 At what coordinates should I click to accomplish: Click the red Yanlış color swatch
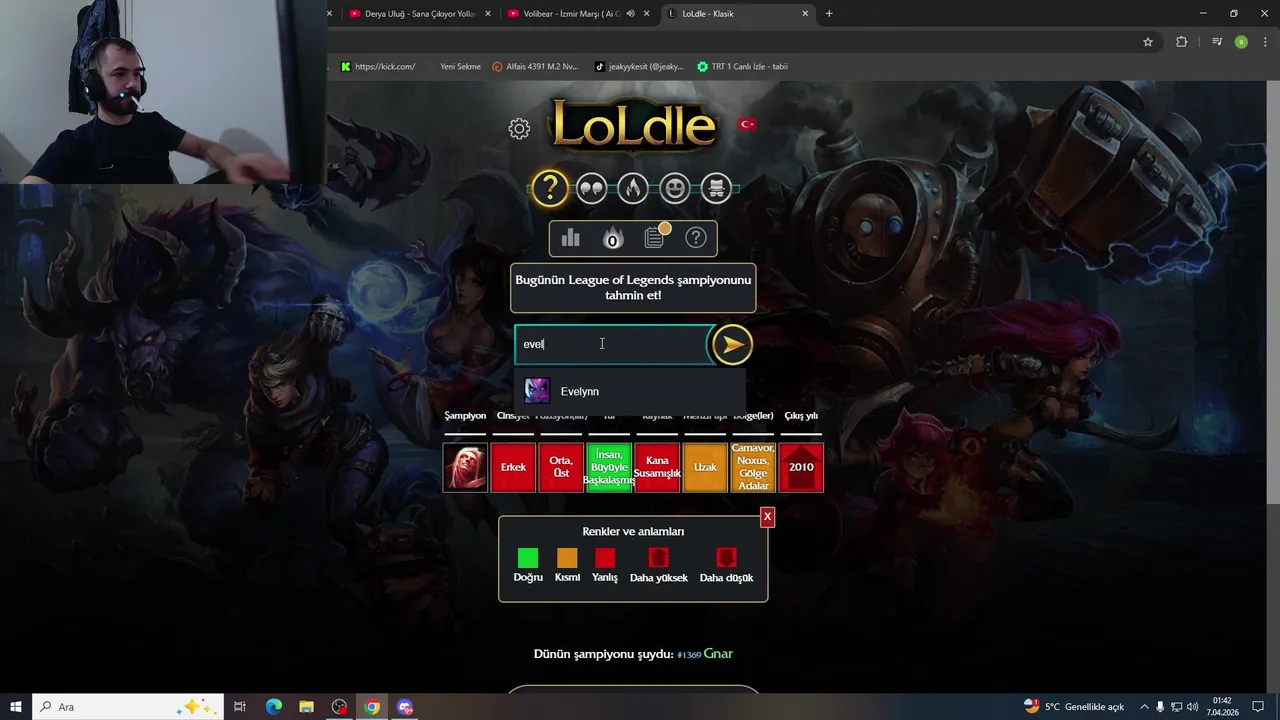pyautogui.click(x=605, y=558)
